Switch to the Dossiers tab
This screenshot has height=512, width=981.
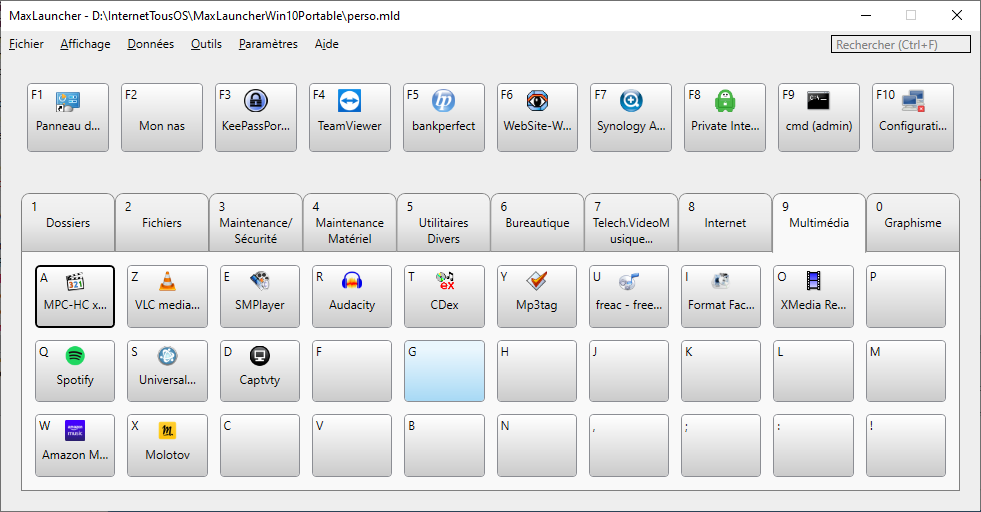(68, 222)
